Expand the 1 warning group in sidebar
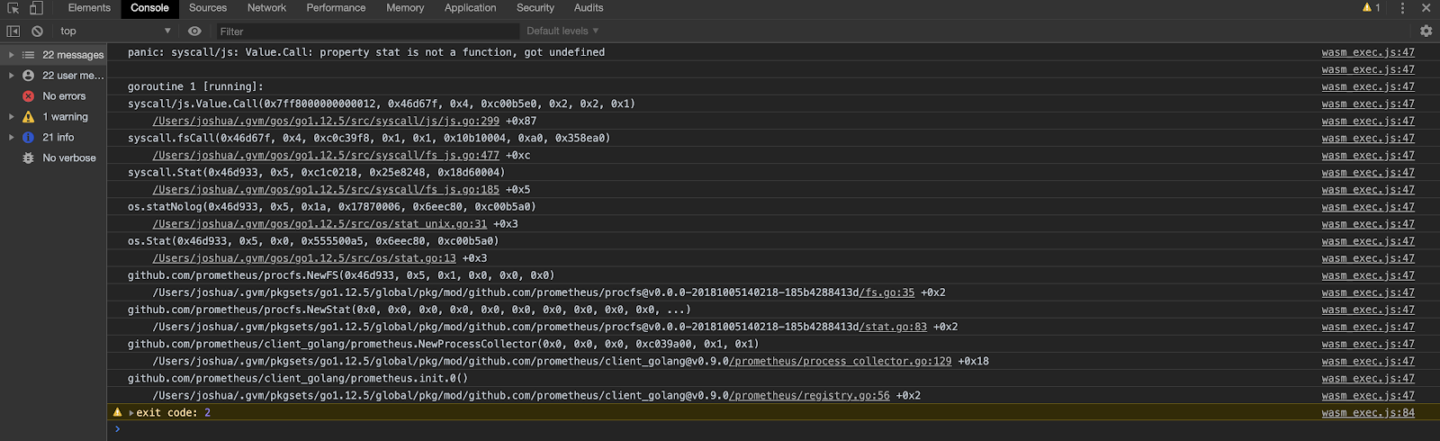Screen dimensions: 1440x441 pyautogui.click(x=11, y=117)
